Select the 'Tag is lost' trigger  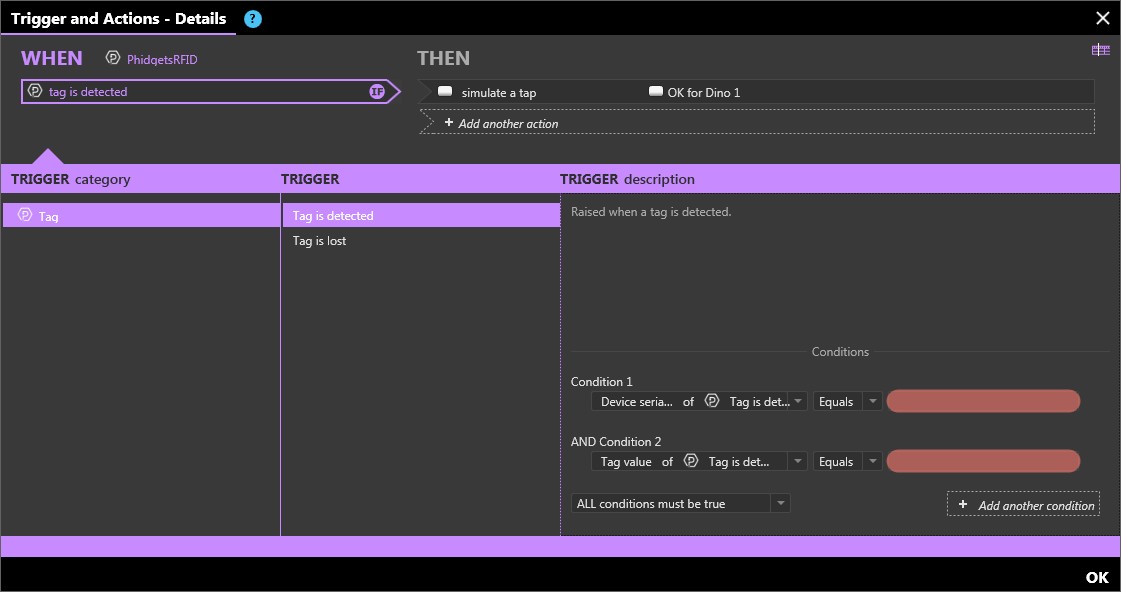tap(320, 241)
